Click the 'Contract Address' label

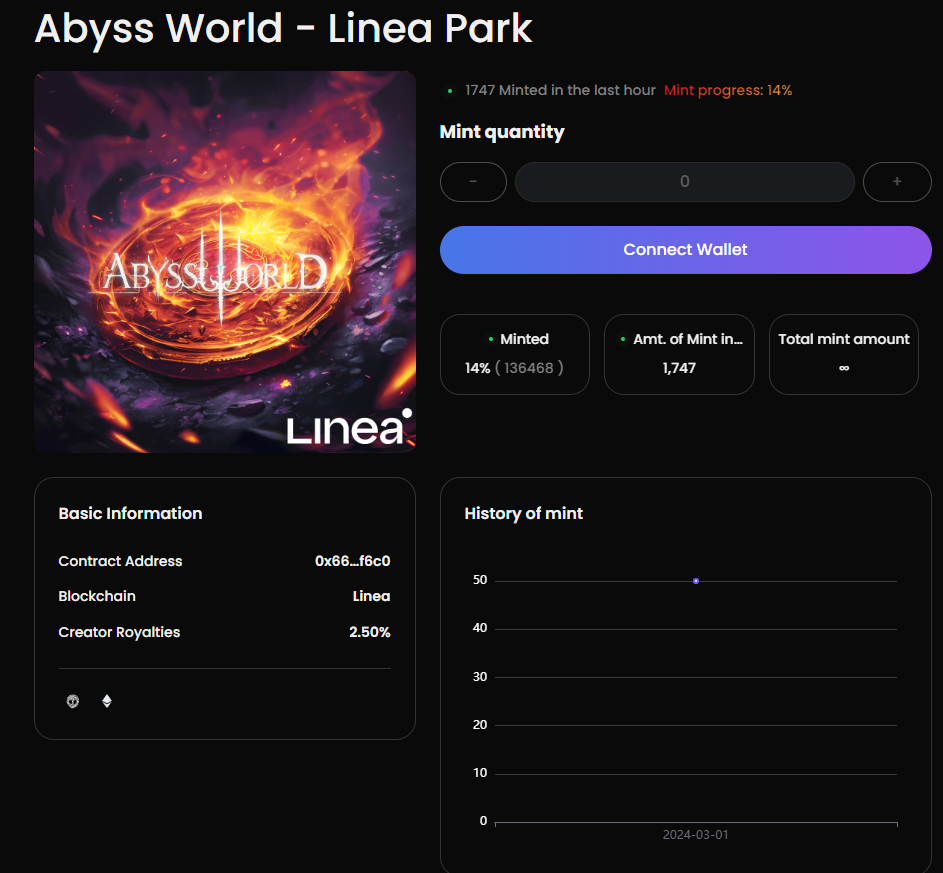[120, 561]
